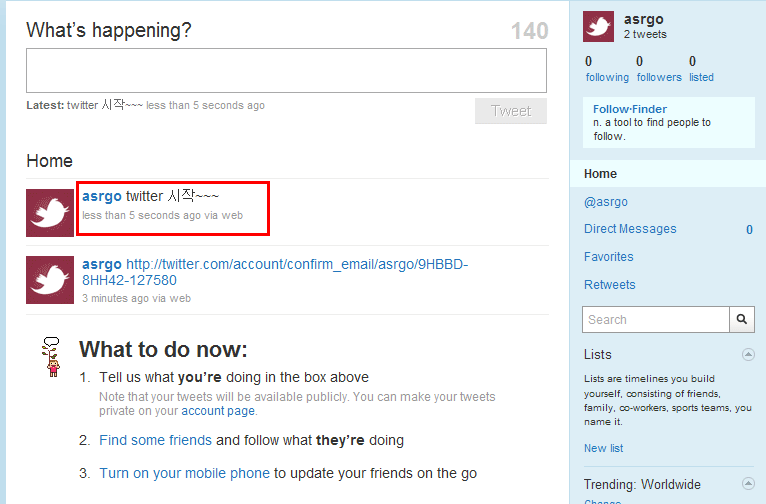Click the pixel character illustration

pos(52,357)
